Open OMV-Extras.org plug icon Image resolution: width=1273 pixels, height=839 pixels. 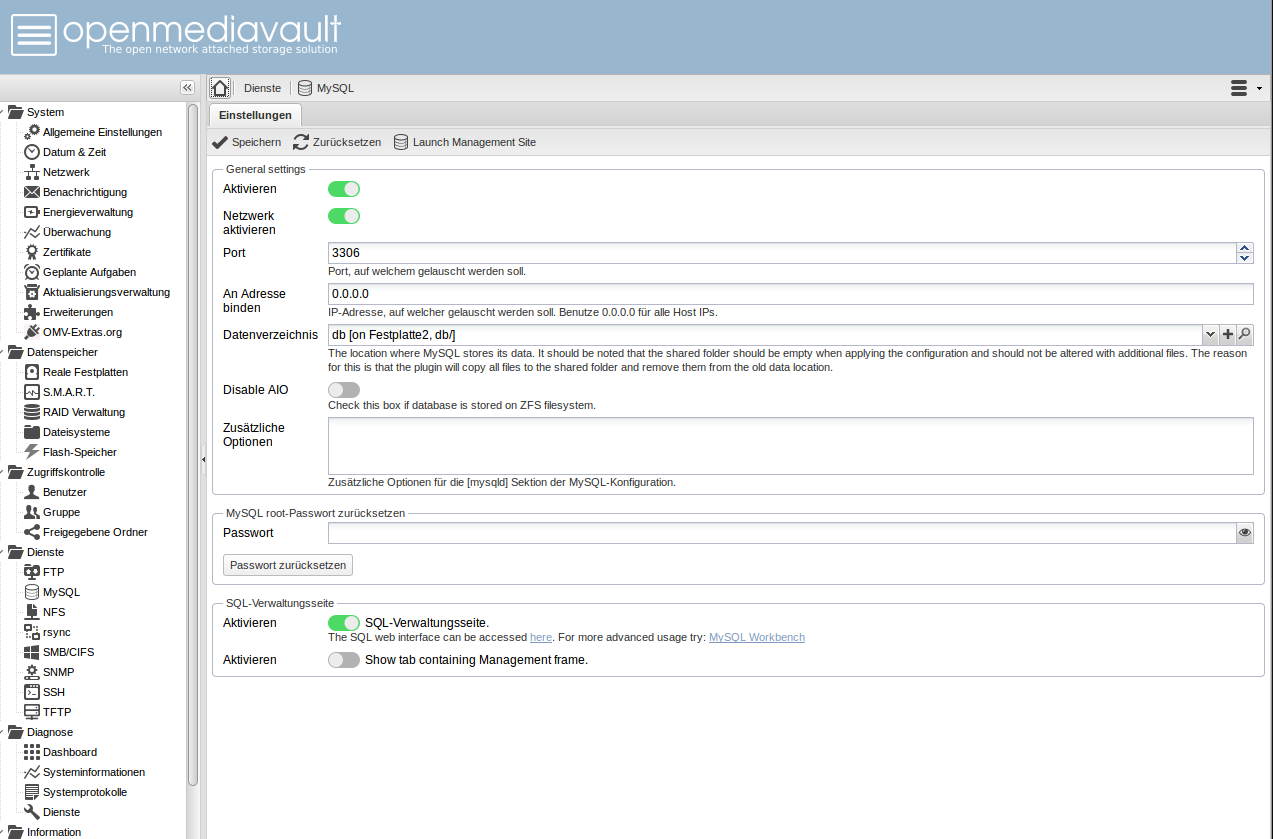coord(32,332)
